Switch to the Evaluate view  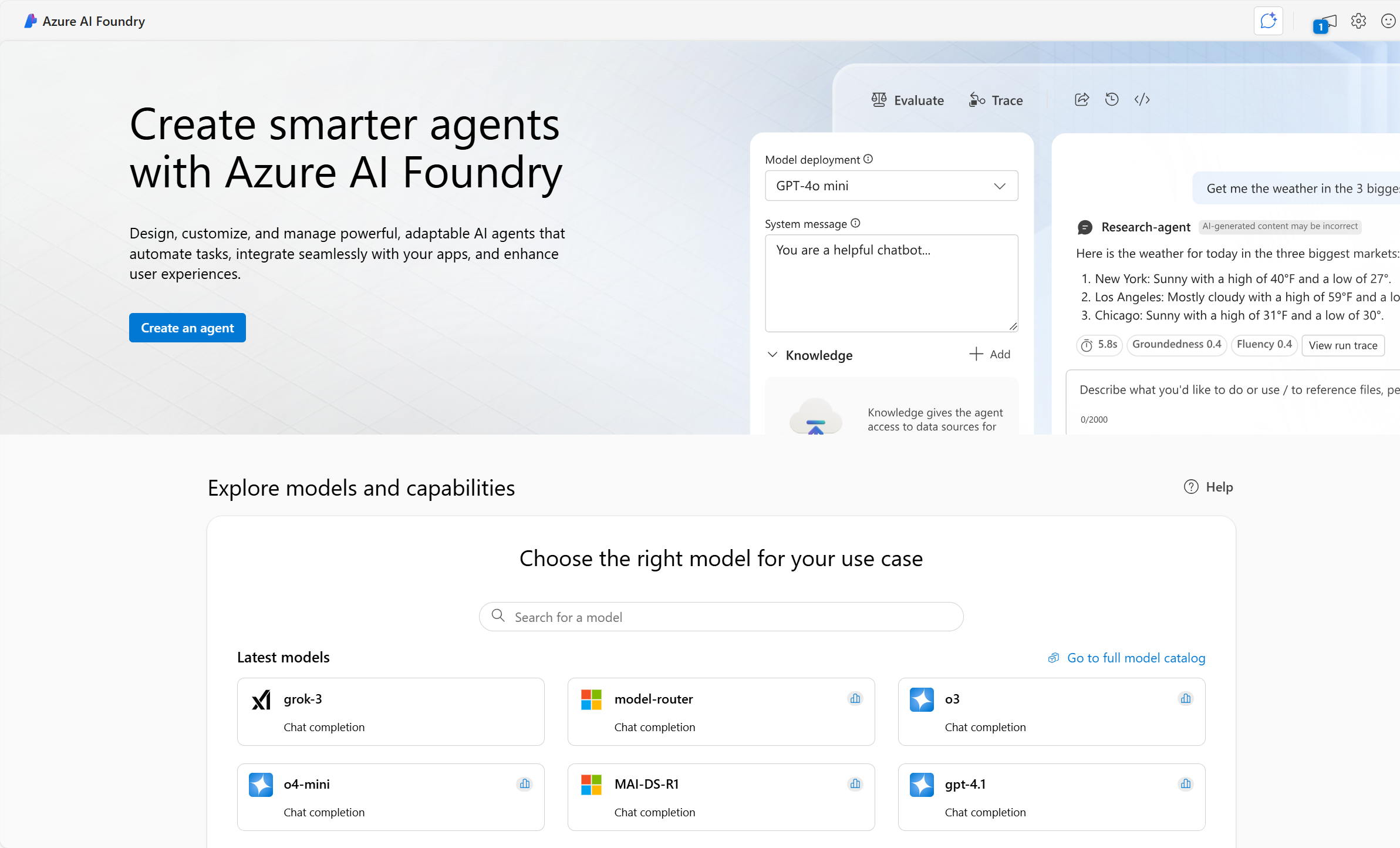[x=908, y=100]
